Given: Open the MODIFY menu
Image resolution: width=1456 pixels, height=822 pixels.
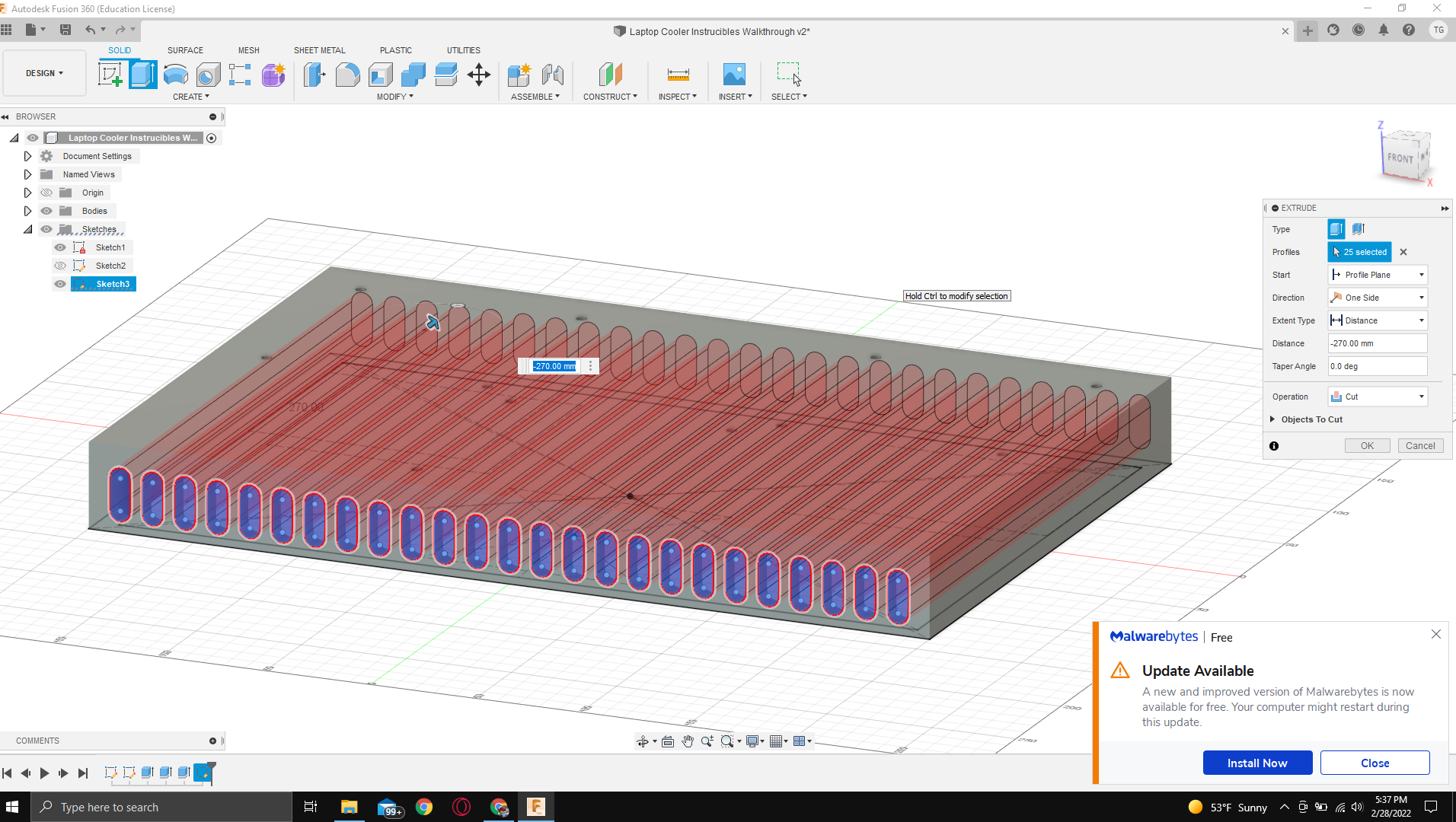Looking at the screenshot, I should (x=394, y=97).
